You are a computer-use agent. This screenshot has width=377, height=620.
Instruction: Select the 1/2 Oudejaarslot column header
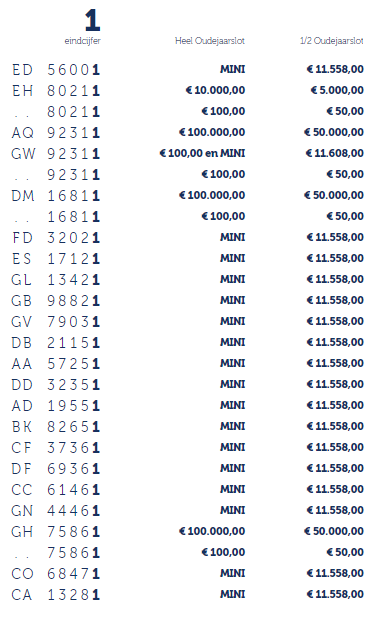[x=332, y=41]
